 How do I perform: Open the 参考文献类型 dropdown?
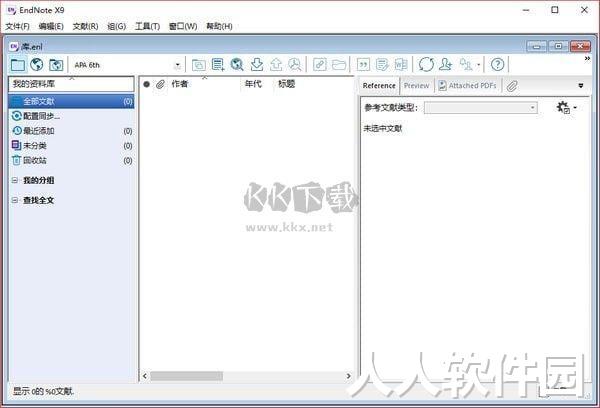pyautogui.click(x=481, y=108)
